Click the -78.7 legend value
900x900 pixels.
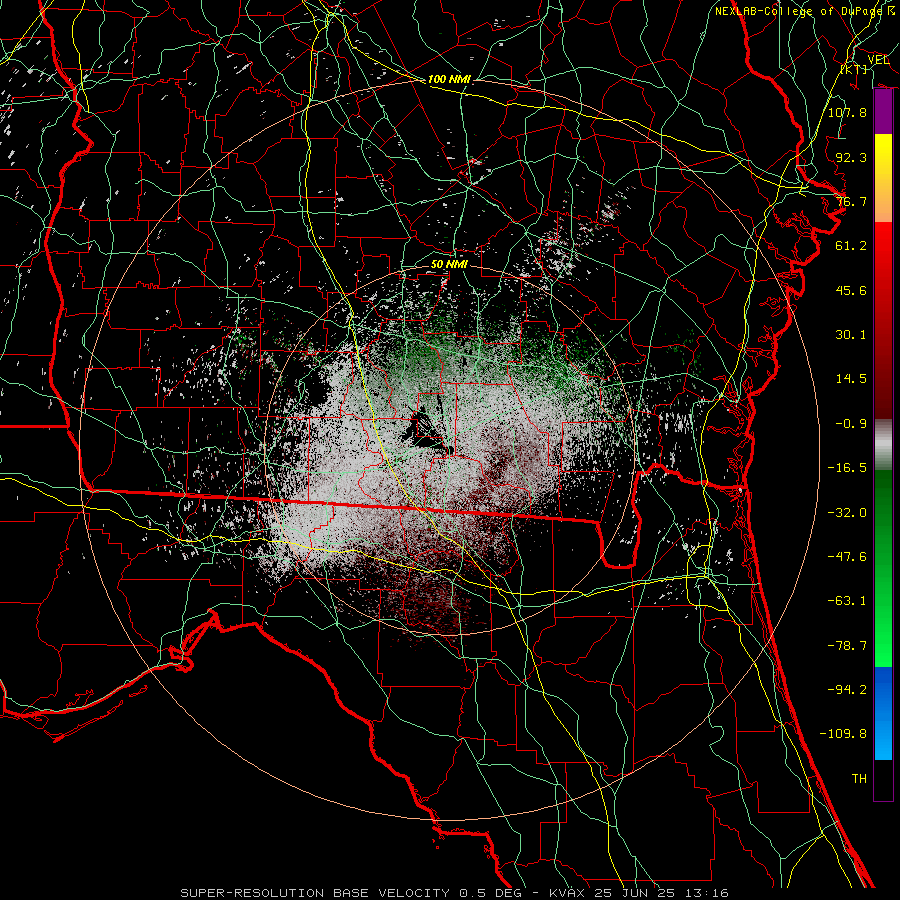click(x=847, y=646)
